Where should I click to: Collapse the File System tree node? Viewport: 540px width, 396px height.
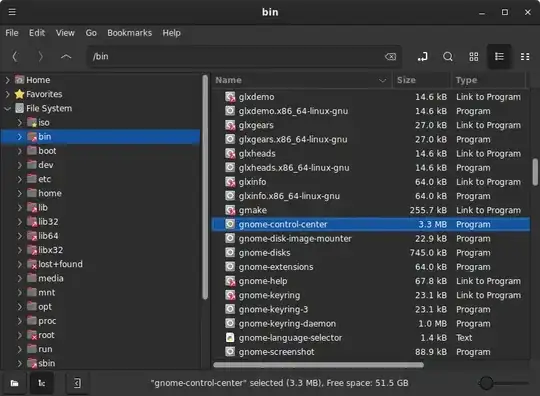coord(7,108)
